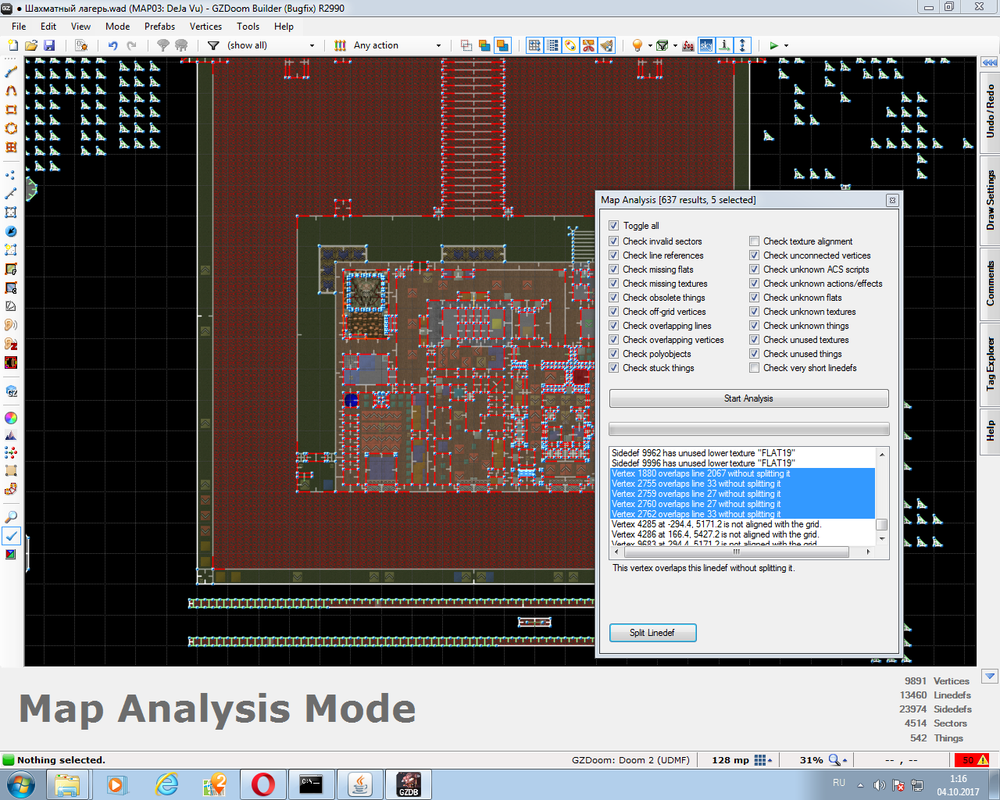Click the results list horizontal scrollbar
Viewport: 1000px width, 800px height.
point(742,552)
